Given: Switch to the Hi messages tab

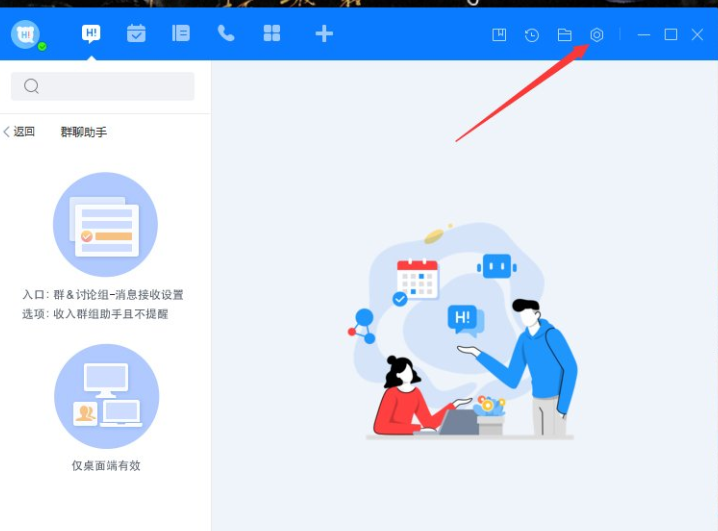Looking at the screenshot, I should point(91,34).
